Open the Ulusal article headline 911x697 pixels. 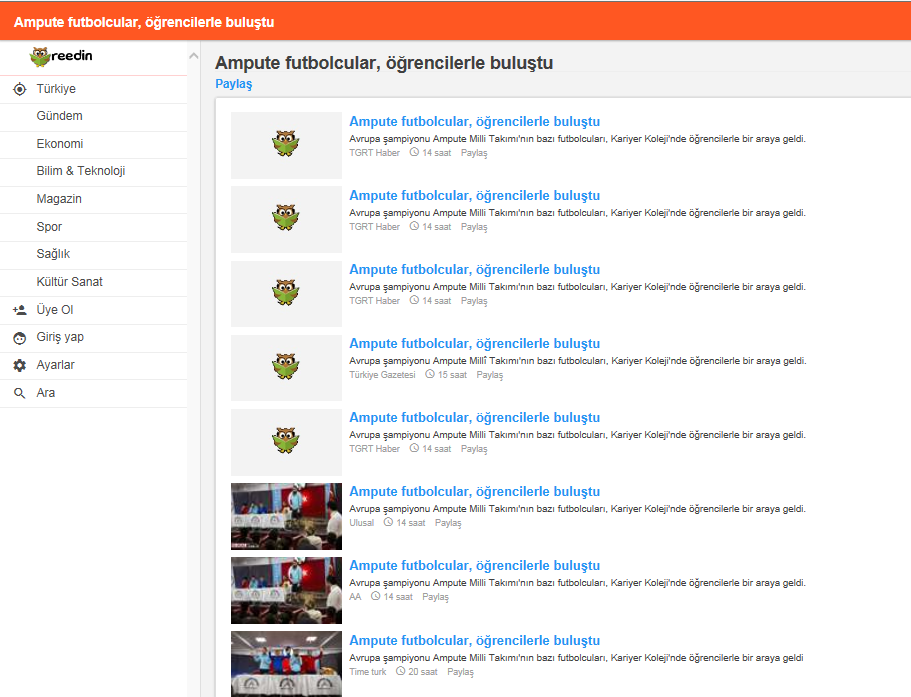[x=474, y=491]
